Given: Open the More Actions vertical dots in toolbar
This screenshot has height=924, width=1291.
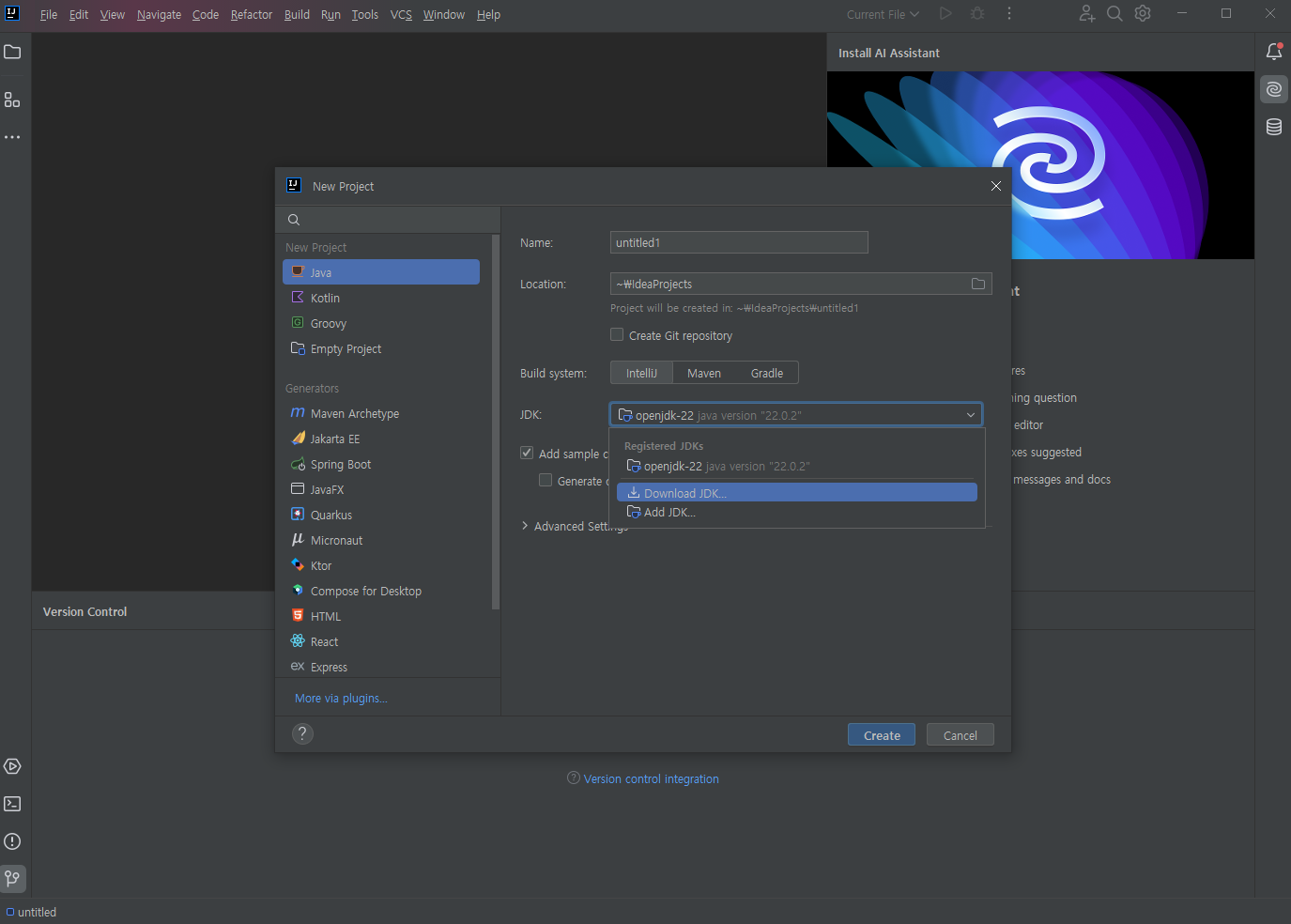Looking at the screenshot, I should 1009,14.
